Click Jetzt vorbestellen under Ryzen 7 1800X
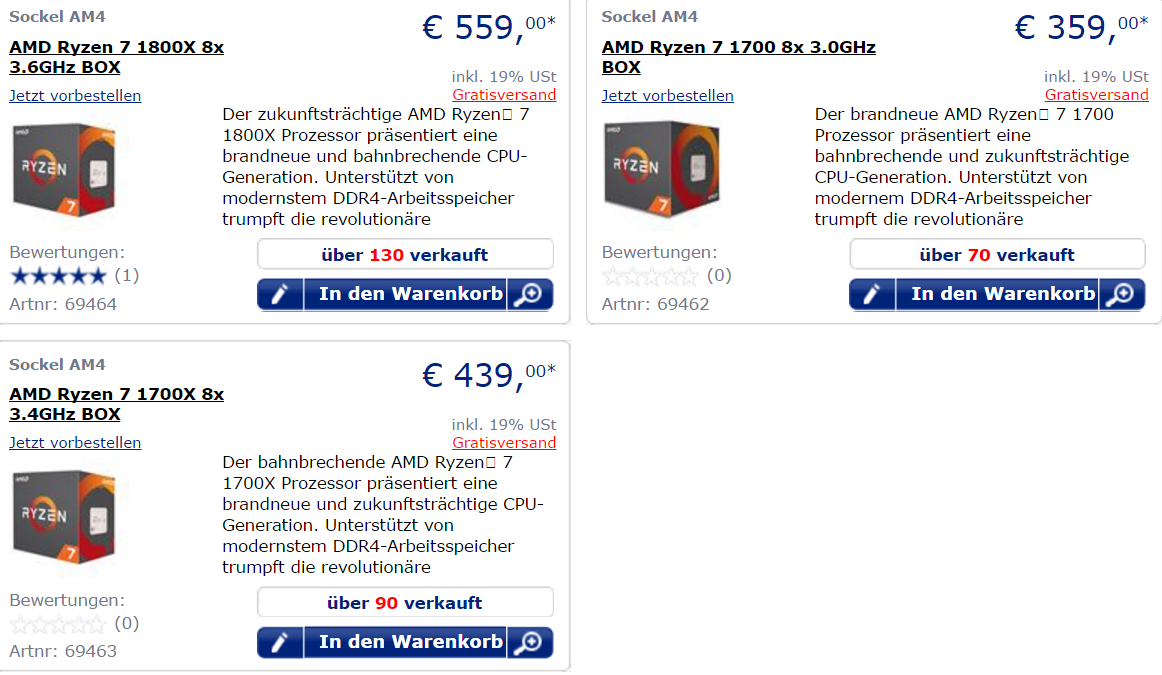This screenshot has height=675, width=1162. 75,96
